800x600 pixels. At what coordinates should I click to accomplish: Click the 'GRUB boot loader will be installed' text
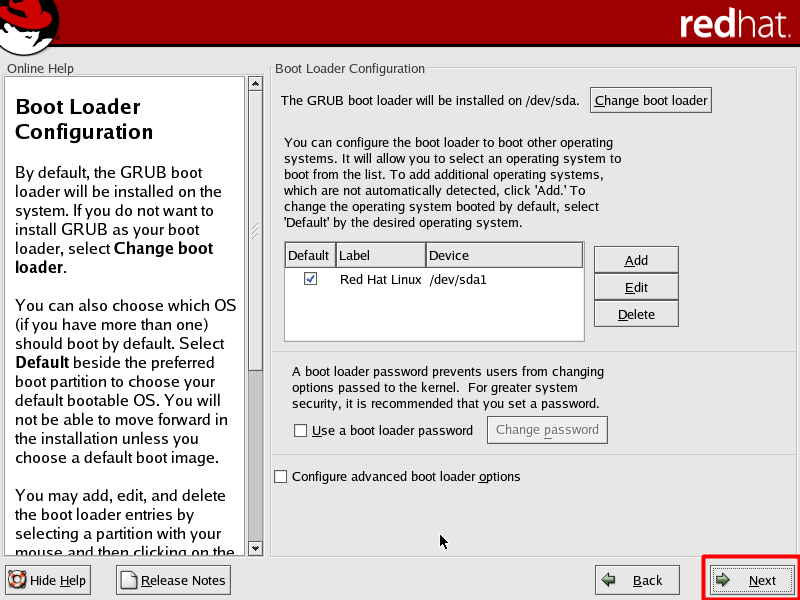[430, 101]
